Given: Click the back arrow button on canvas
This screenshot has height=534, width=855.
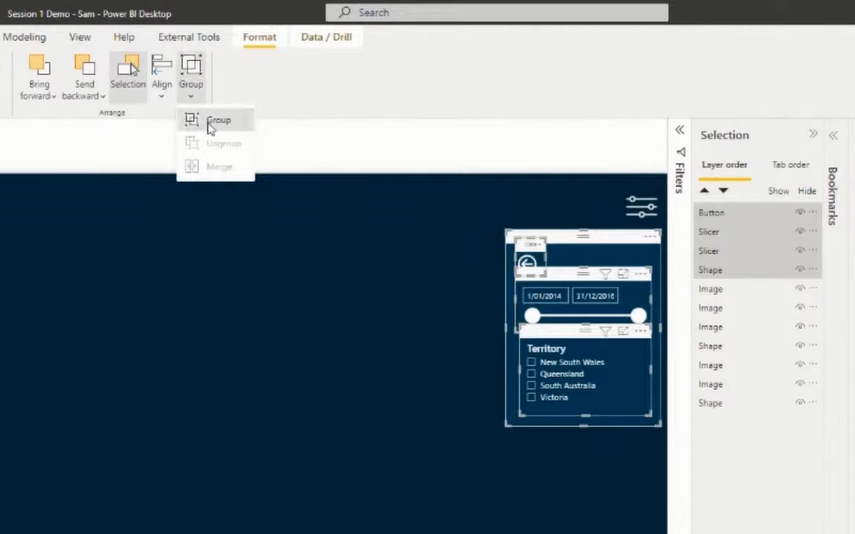Looking at the screenshot, I should click(x=527, y=263).
